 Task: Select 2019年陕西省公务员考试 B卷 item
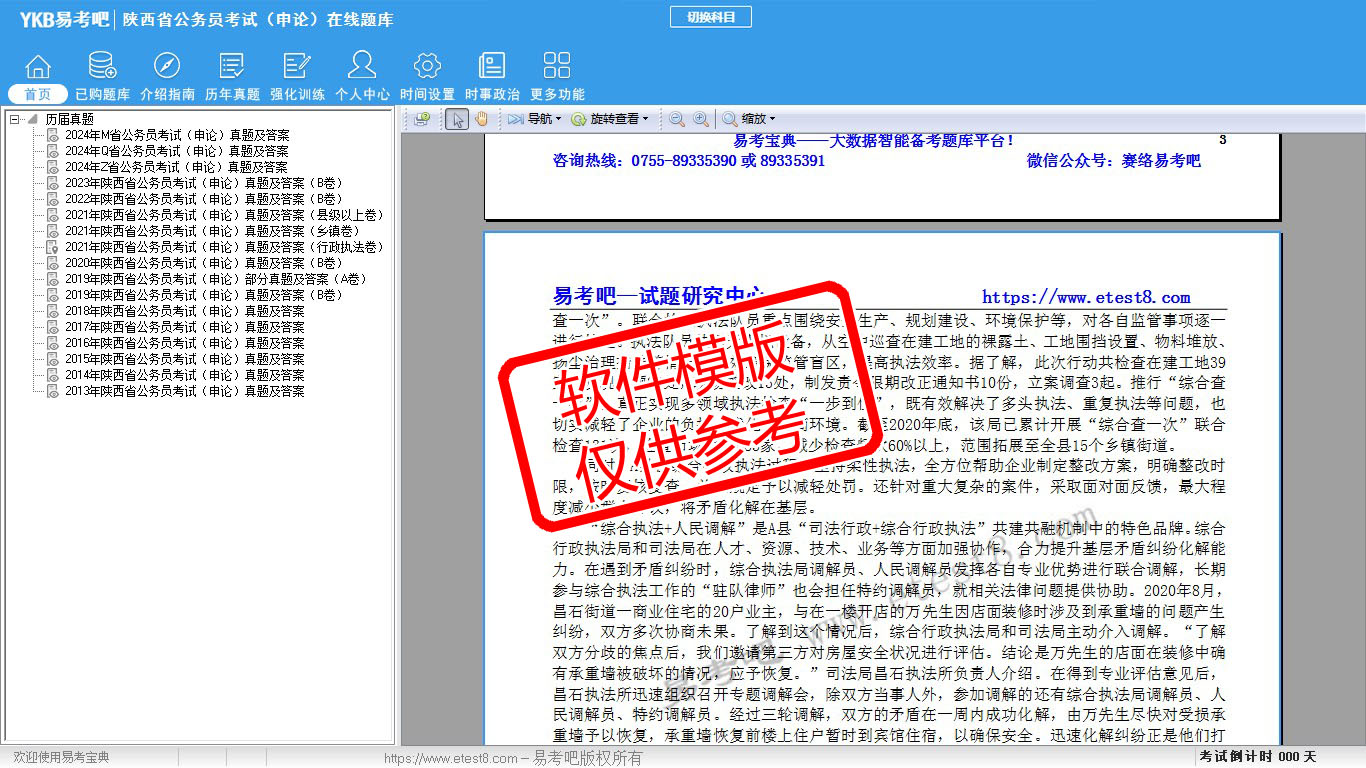pos(204,295)
